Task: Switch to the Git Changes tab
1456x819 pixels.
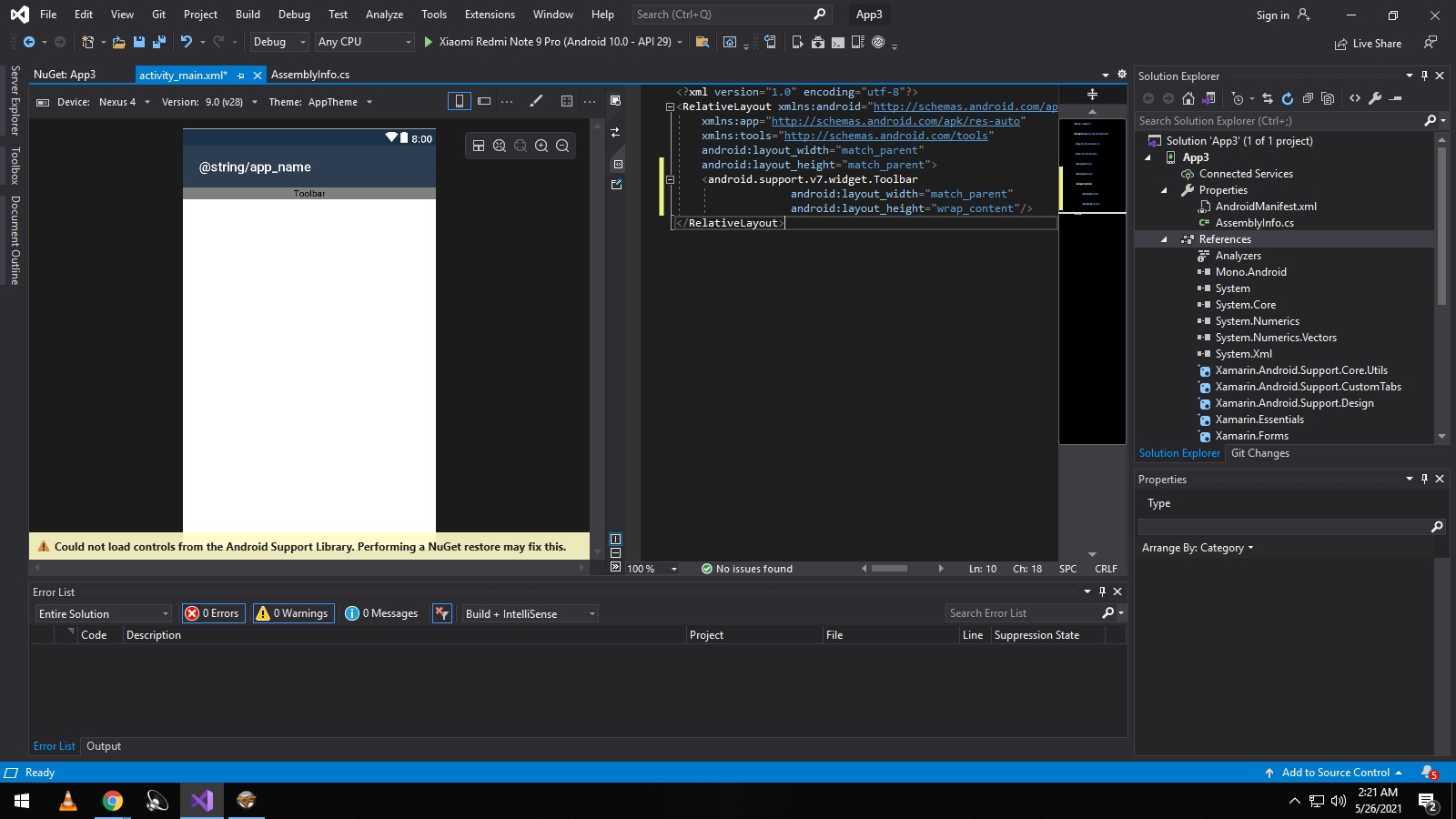Action: pos(1259,453)
